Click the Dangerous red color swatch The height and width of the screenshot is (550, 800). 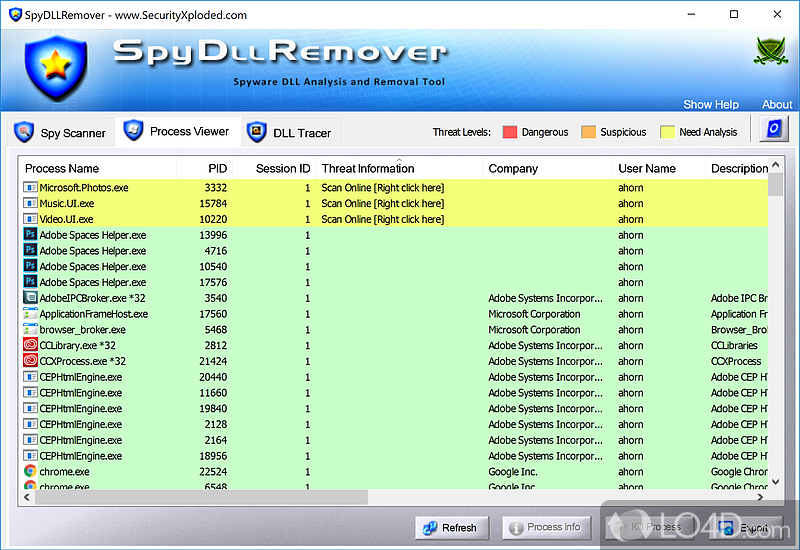pos(510,132)
